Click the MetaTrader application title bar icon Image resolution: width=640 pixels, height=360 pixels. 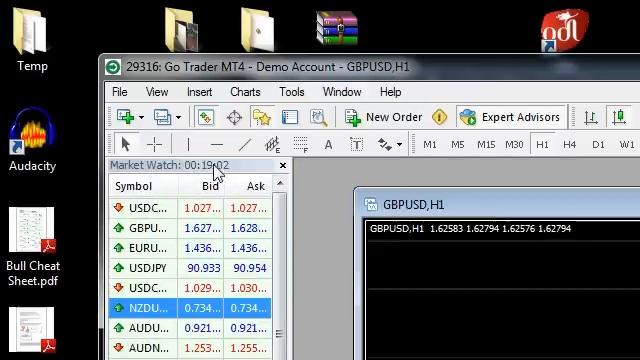coord(113,67)
